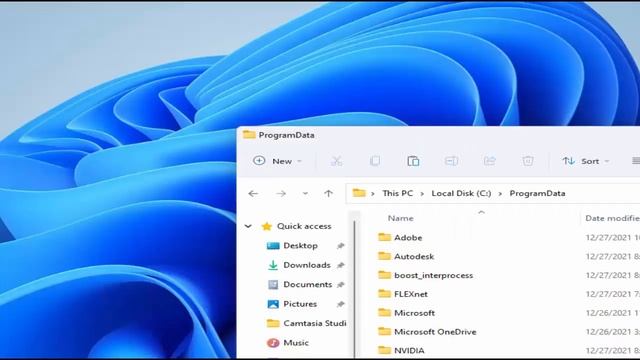Image resolution: width=640 pixels, height=360 pixels.
Task: Click the Desktop icon in sidebar
Action: 273,246
